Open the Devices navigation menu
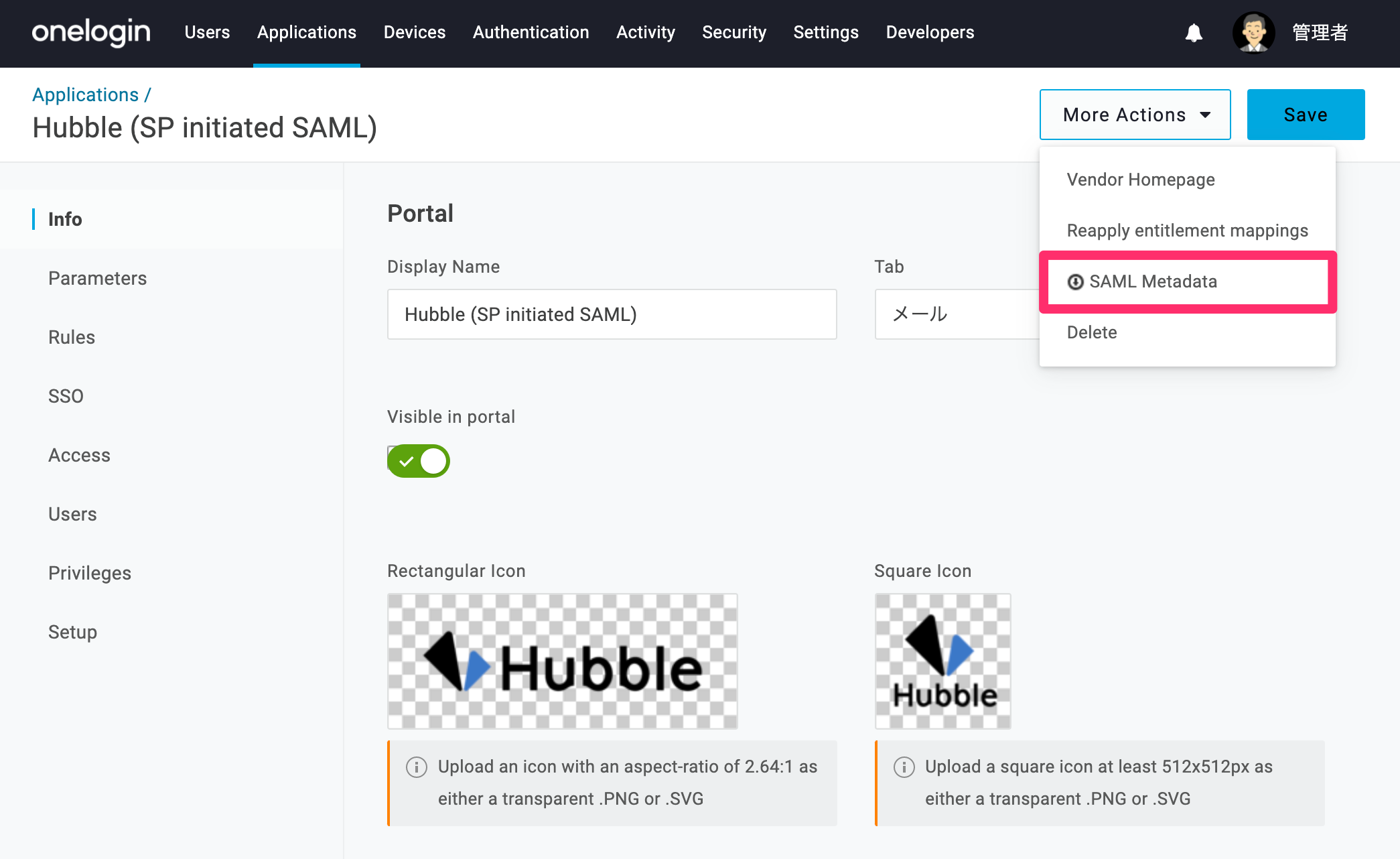 tap(415, 32)
